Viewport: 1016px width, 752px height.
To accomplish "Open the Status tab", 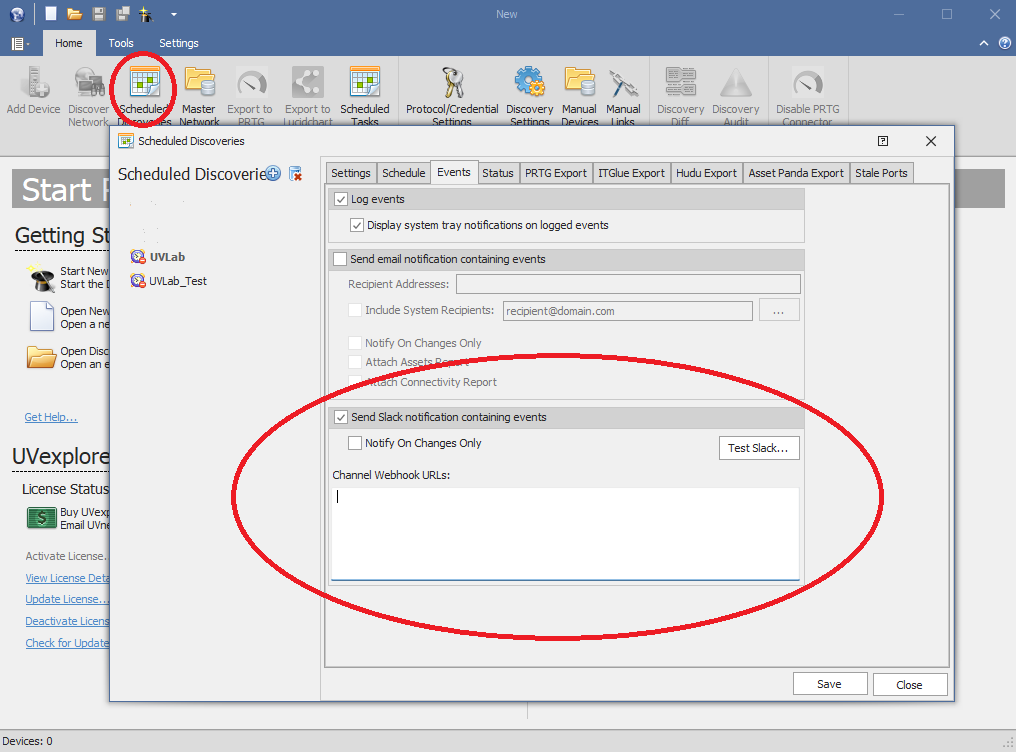I will point(498,173).
